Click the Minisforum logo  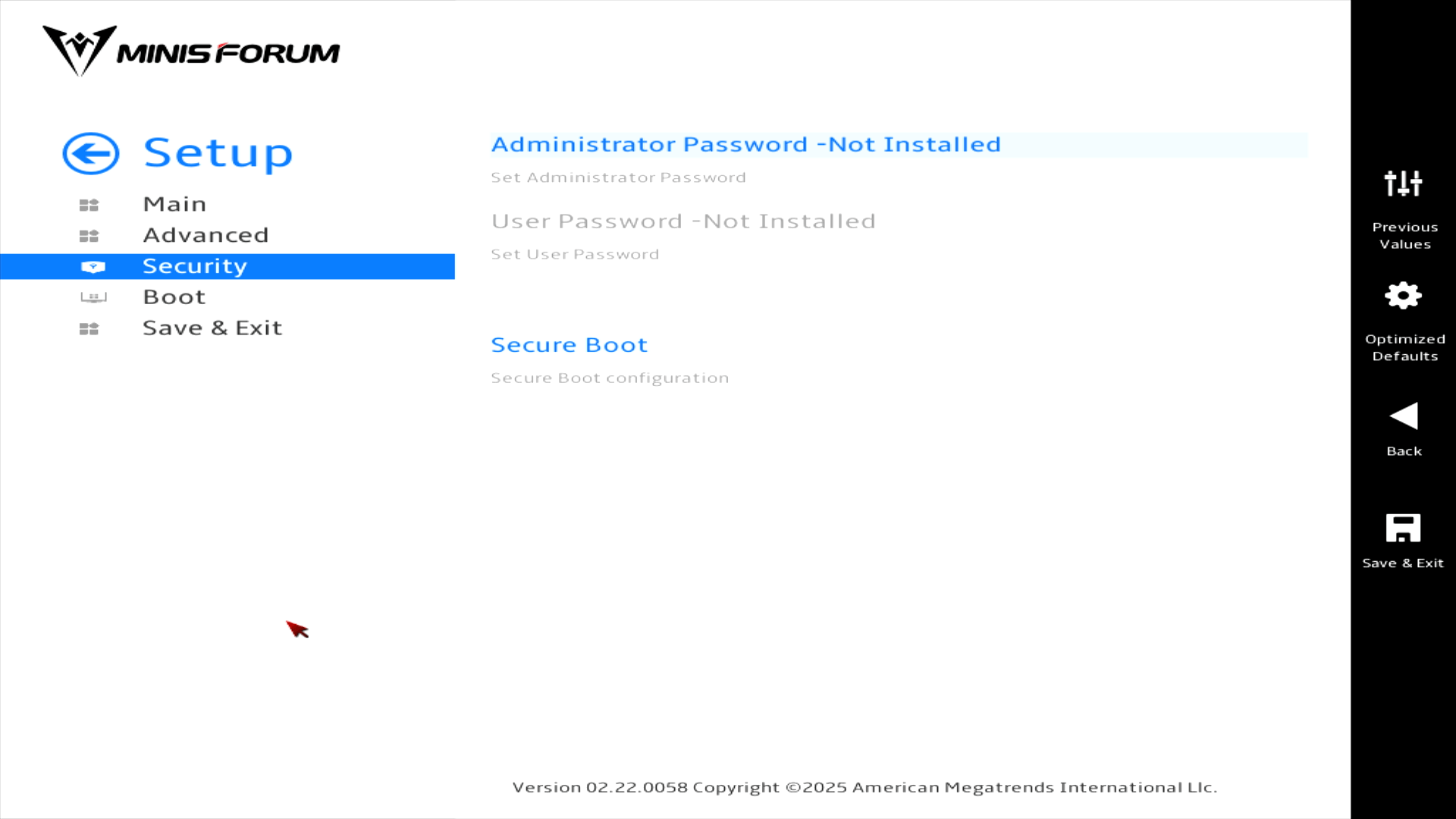pyautogui.click(x=191, y=52)
